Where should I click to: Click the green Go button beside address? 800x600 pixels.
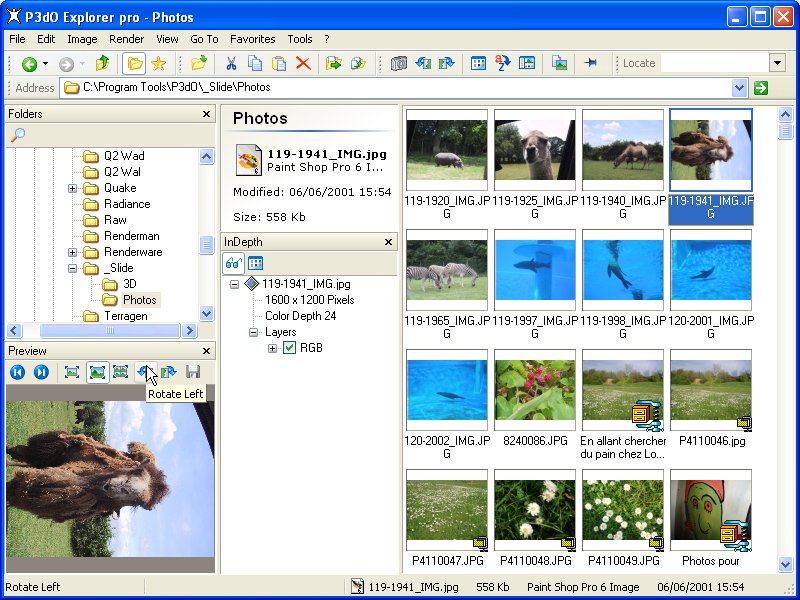coord(762,88)
